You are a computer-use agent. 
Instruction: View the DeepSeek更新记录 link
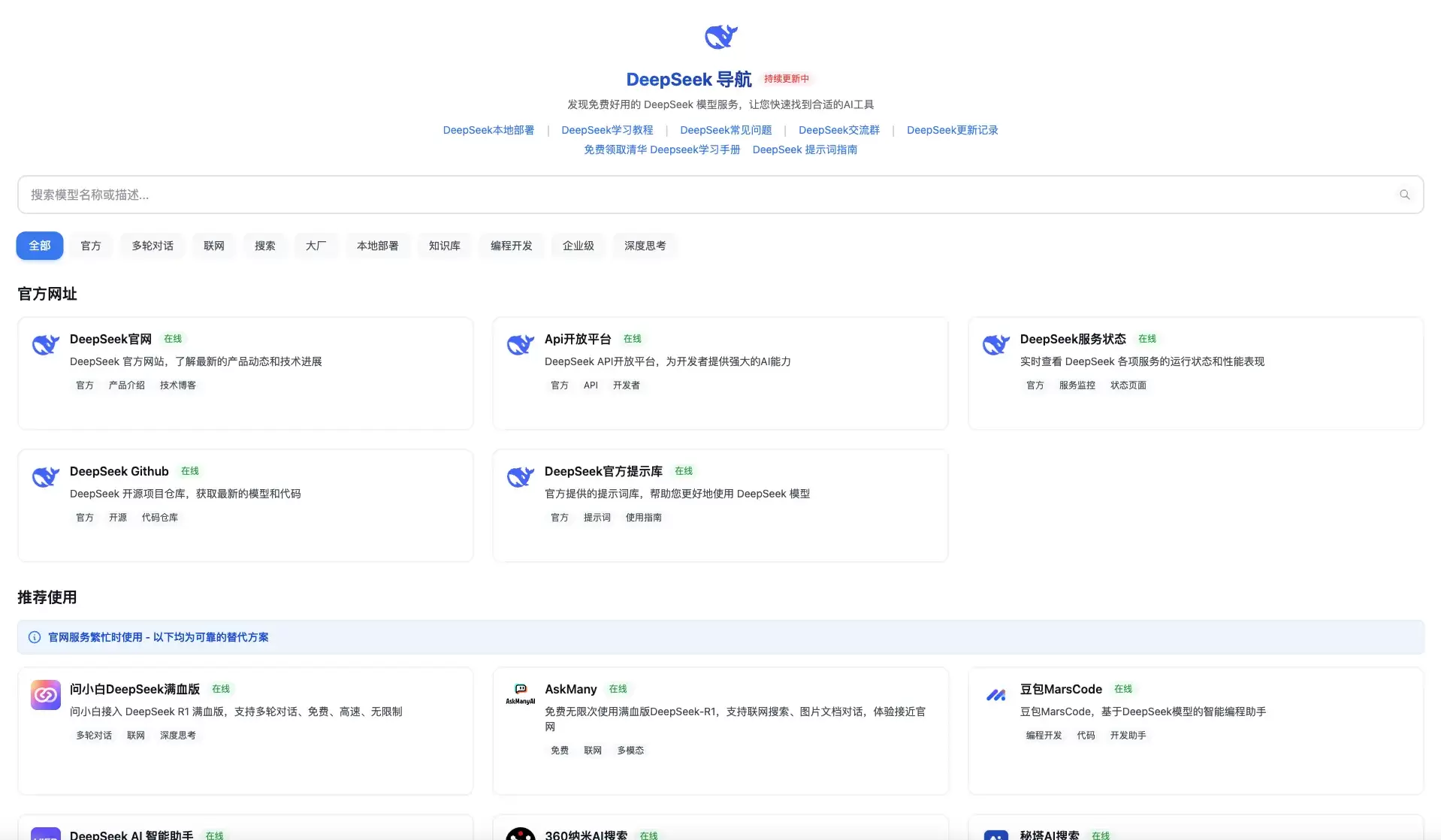[953, 130]
